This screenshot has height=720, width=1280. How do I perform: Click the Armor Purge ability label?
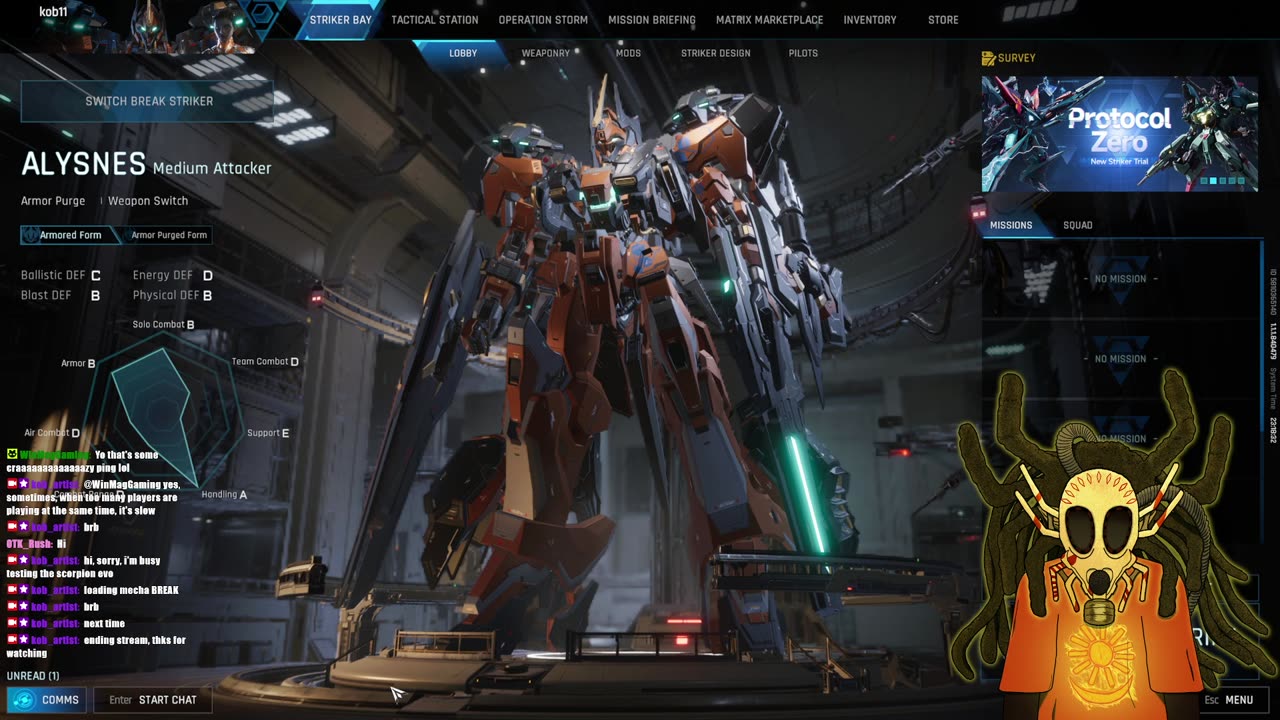point(53,201)
